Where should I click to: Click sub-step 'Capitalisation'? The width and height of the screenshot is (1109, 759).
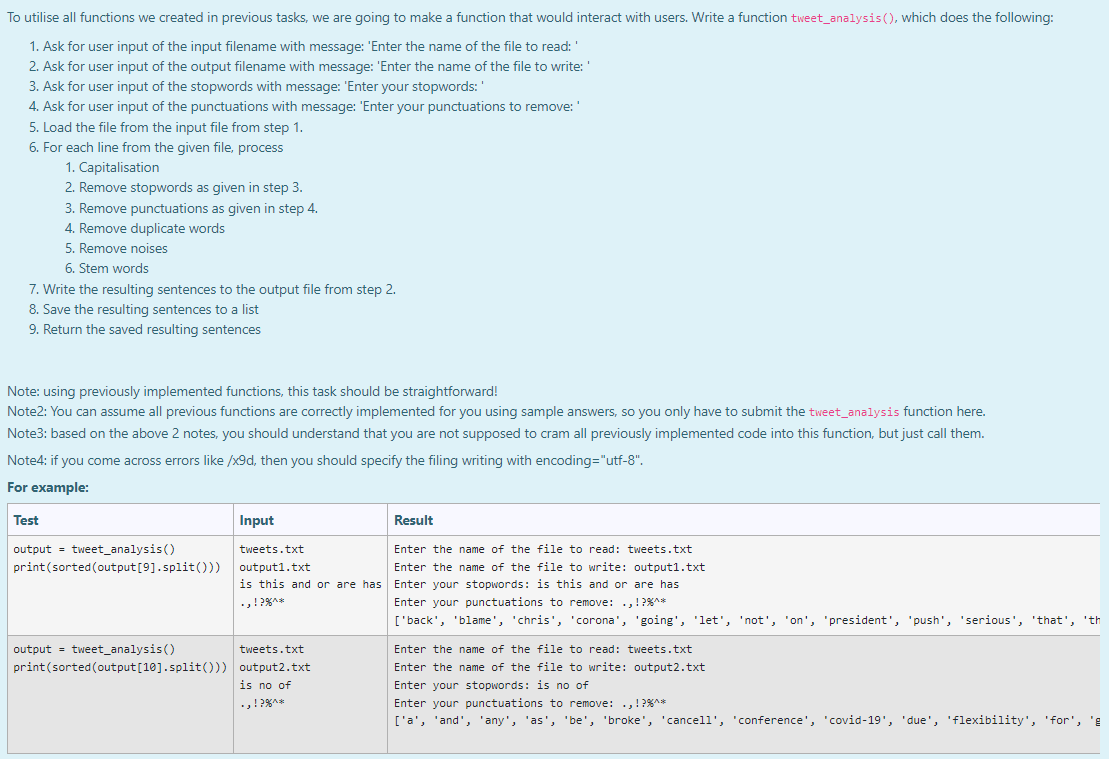pos(119,168)
